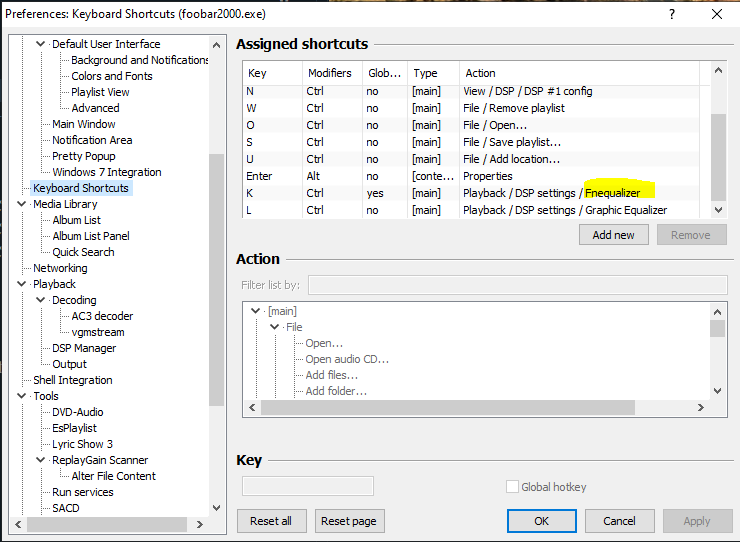This screenshot has width=740, height=542.
Task: Collapse the [main] action tree node
Action: tap(256, 311)
